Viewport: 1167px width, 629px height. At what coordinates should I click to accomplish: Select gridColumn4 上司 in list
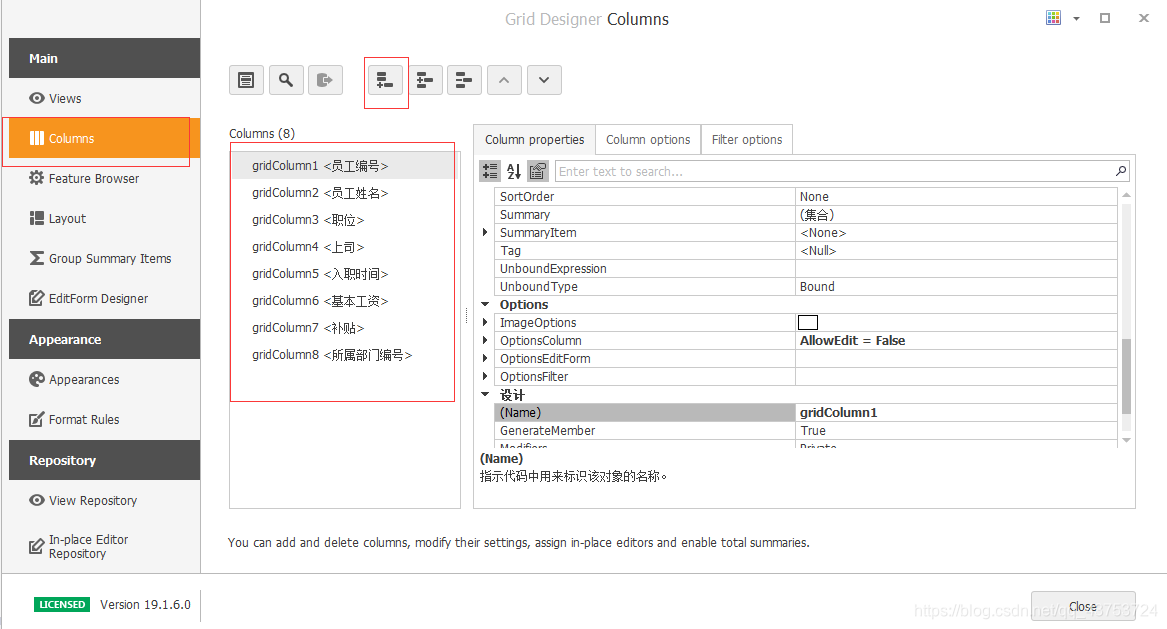coord(343,247)
